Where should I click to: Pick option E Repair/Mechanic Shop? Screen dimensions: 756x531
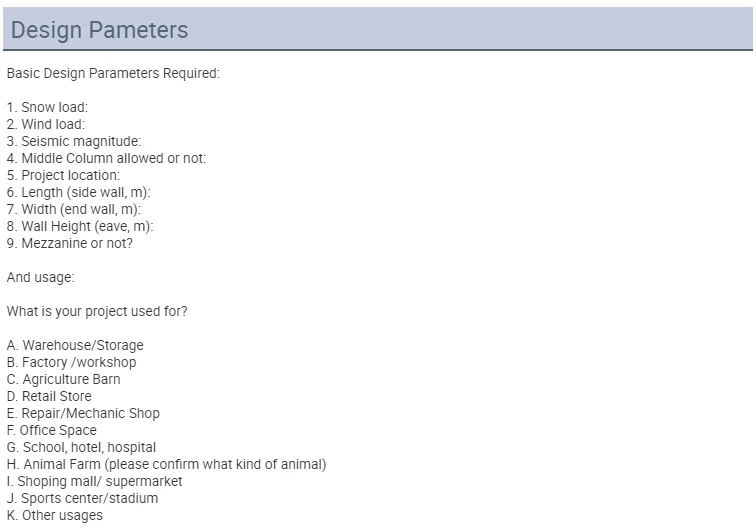coord(83,413)
